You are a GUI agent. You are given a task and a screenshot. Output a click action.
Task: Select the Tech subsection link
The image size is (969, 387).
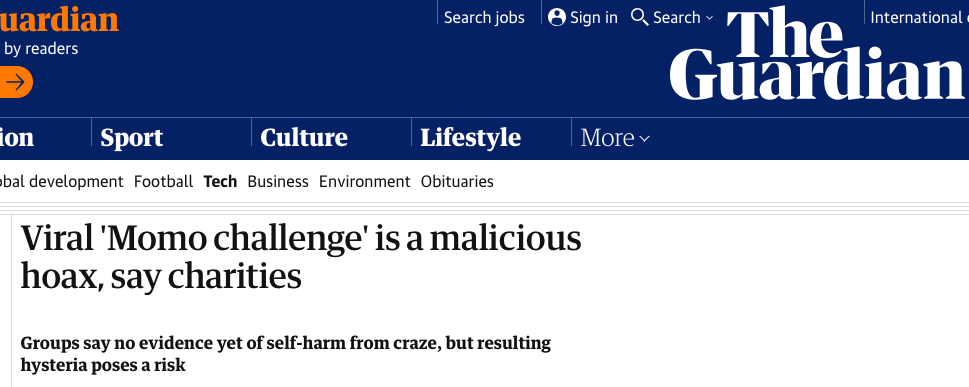[x=220, y=181]
